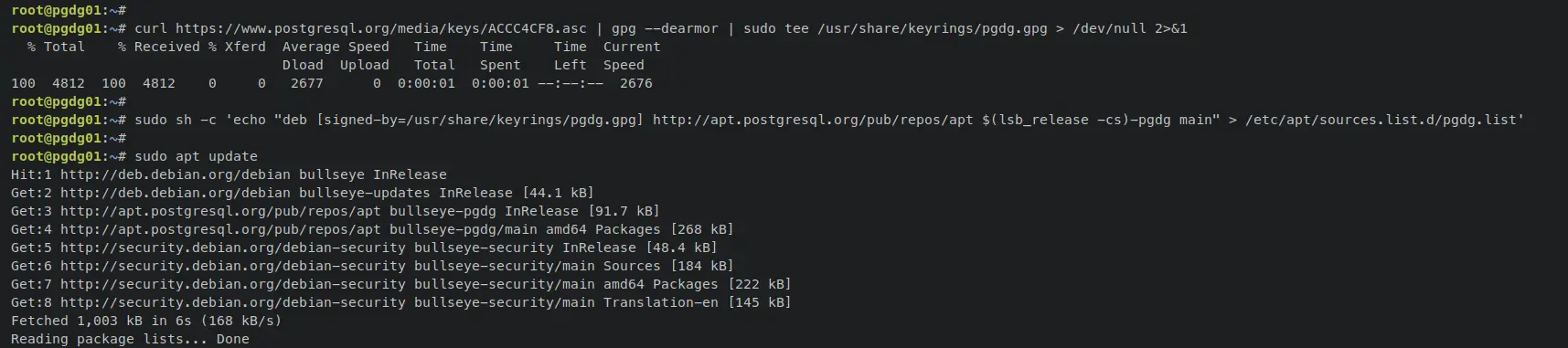Image resolution: width=1568 pixels, height=348 pixels.
Task: Click the 'Current Speed' value 2676
Action: [x=636, y=83]
